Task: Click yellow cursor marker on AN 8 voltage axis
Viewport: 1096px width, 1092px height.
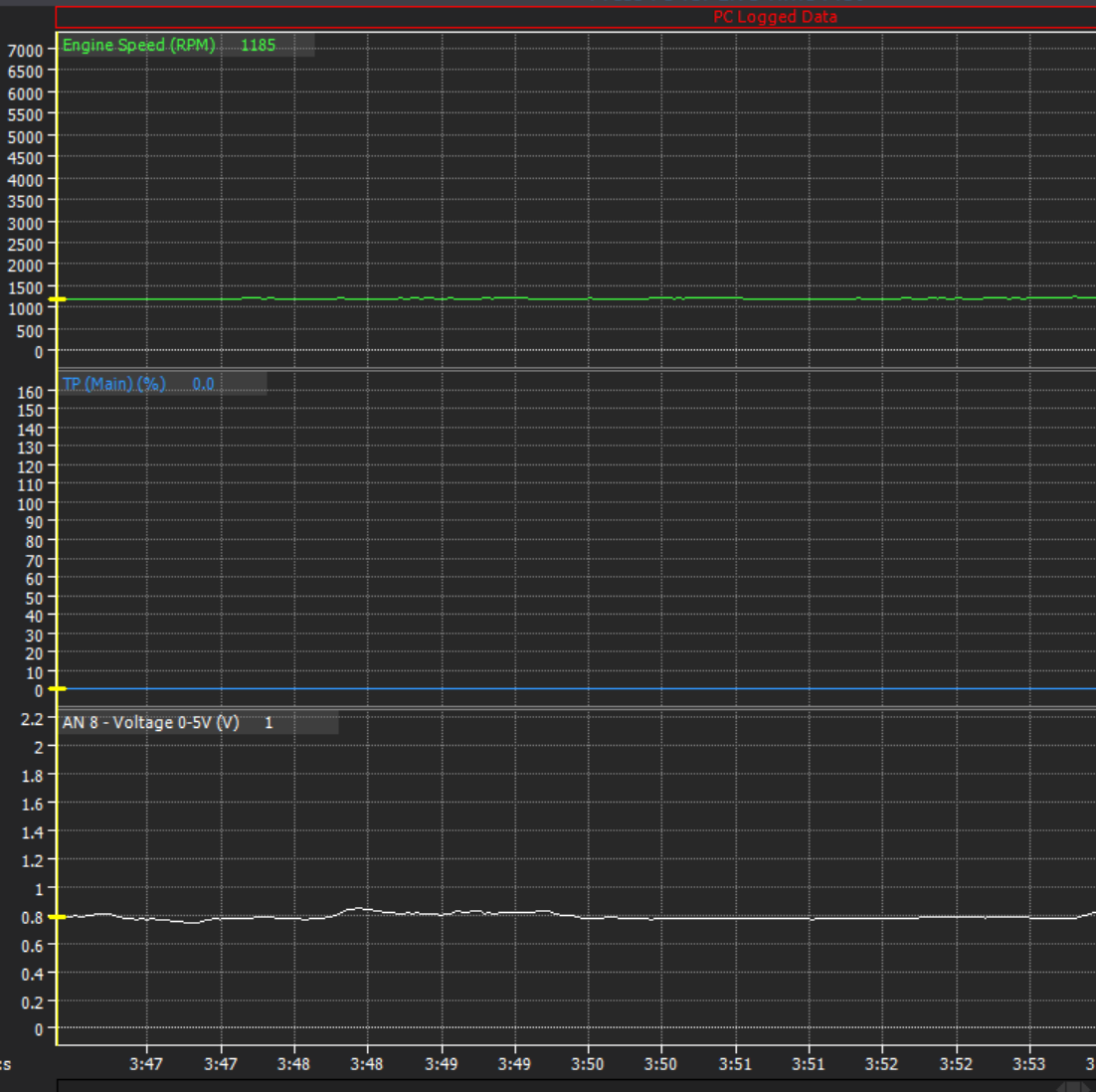Action: (58, 917)
